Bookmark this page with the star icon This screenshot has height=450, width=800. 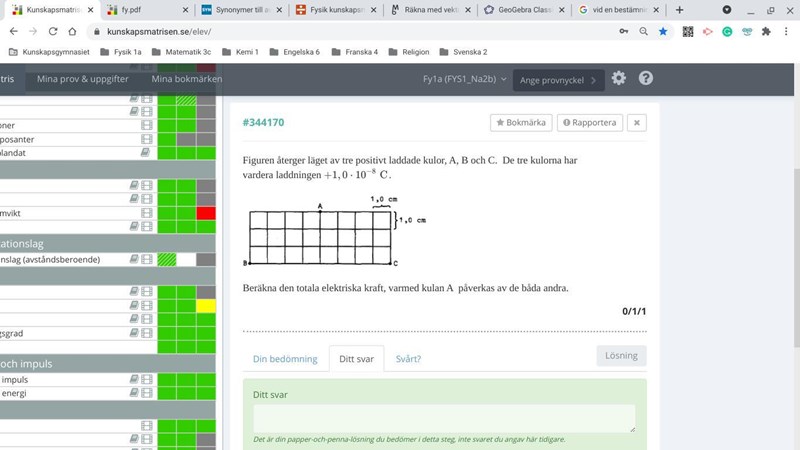pyautogui.click(x=662, y=31)
